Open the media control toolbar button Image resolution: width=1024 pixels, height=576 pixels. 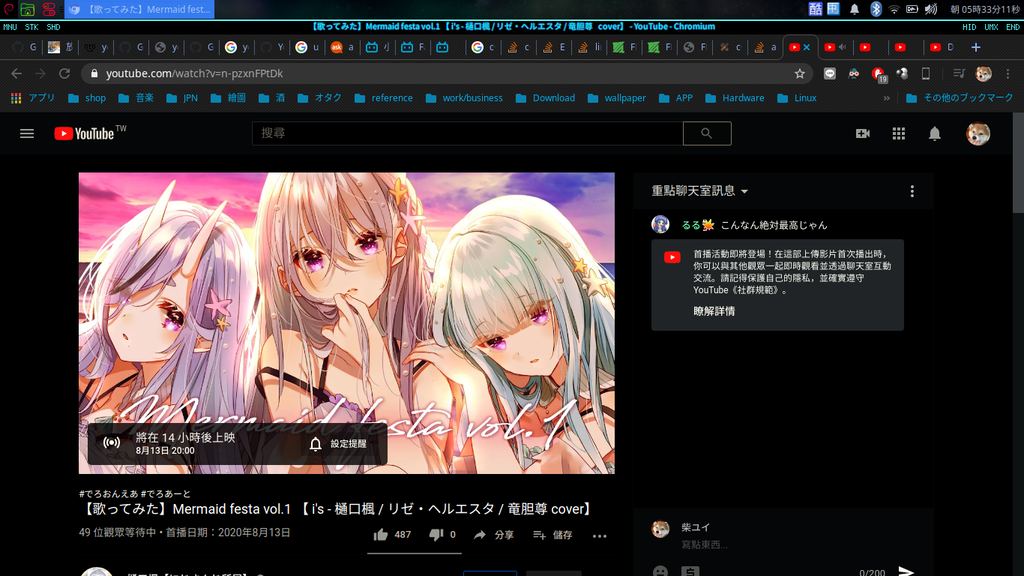pos(958,74)
